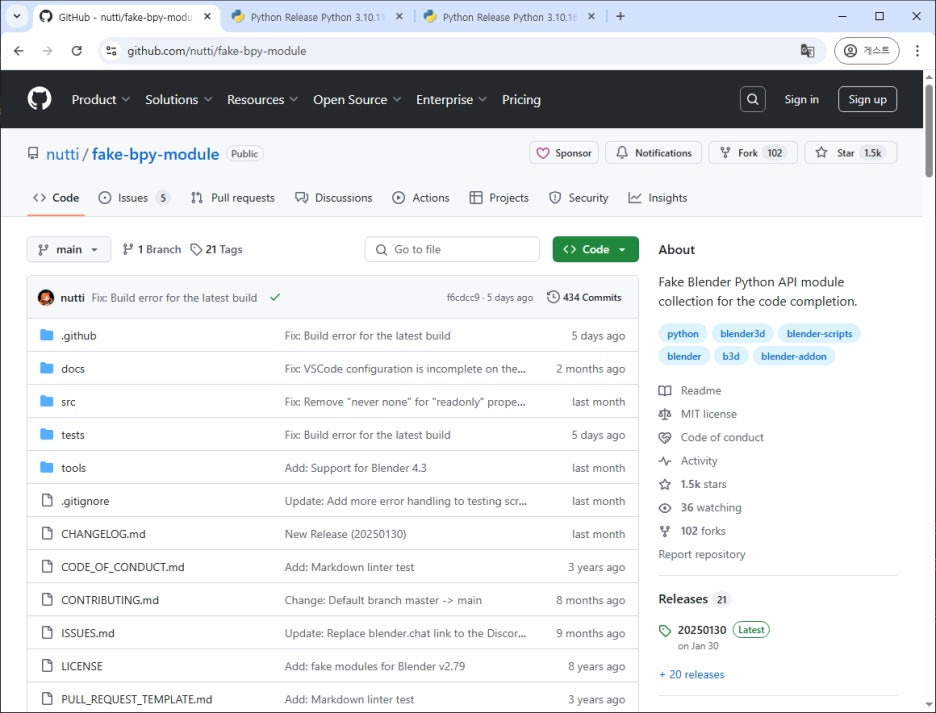Image resolution: width=936 pixels, height=713 pixels.
Task: Click the Sign up button
Action: click(x=867, y=99)
